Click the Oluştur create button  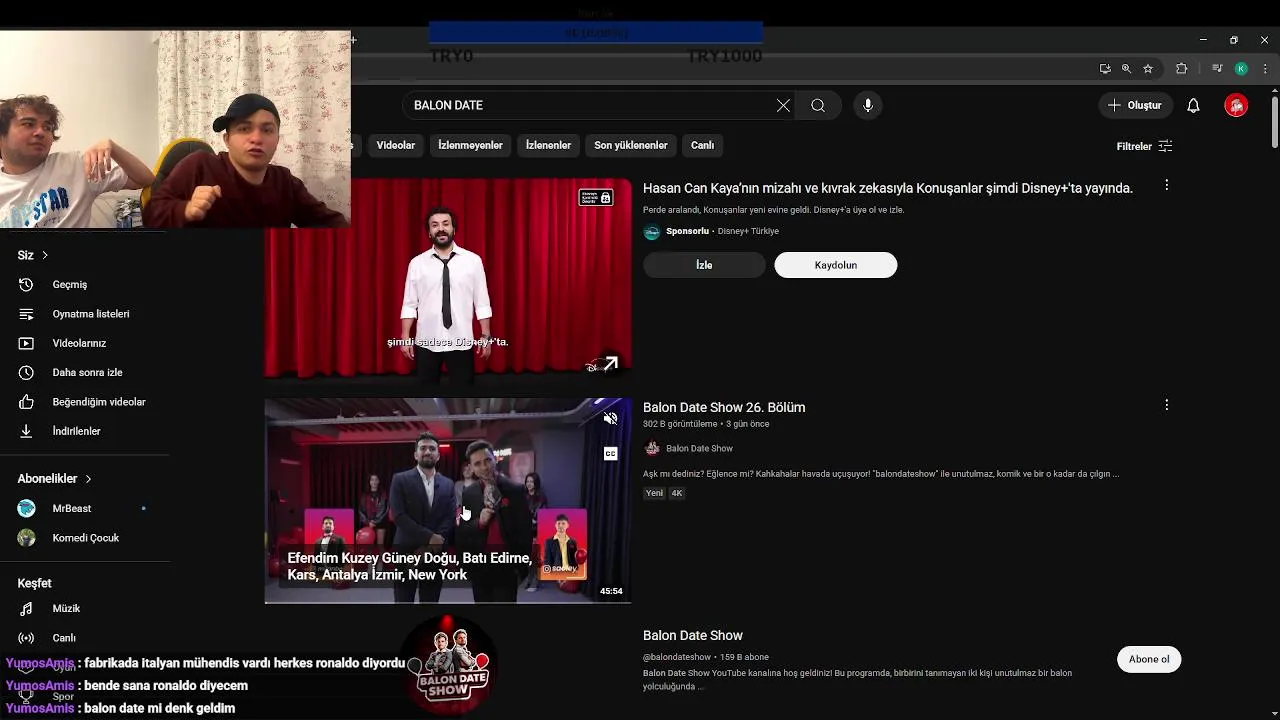pos(1135,105)
